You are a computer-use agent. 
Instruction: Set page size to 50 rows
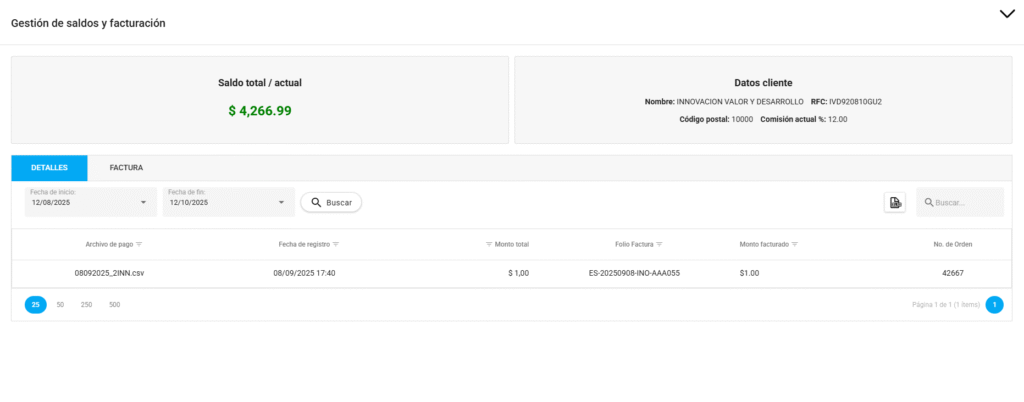(x=60, y=304)
